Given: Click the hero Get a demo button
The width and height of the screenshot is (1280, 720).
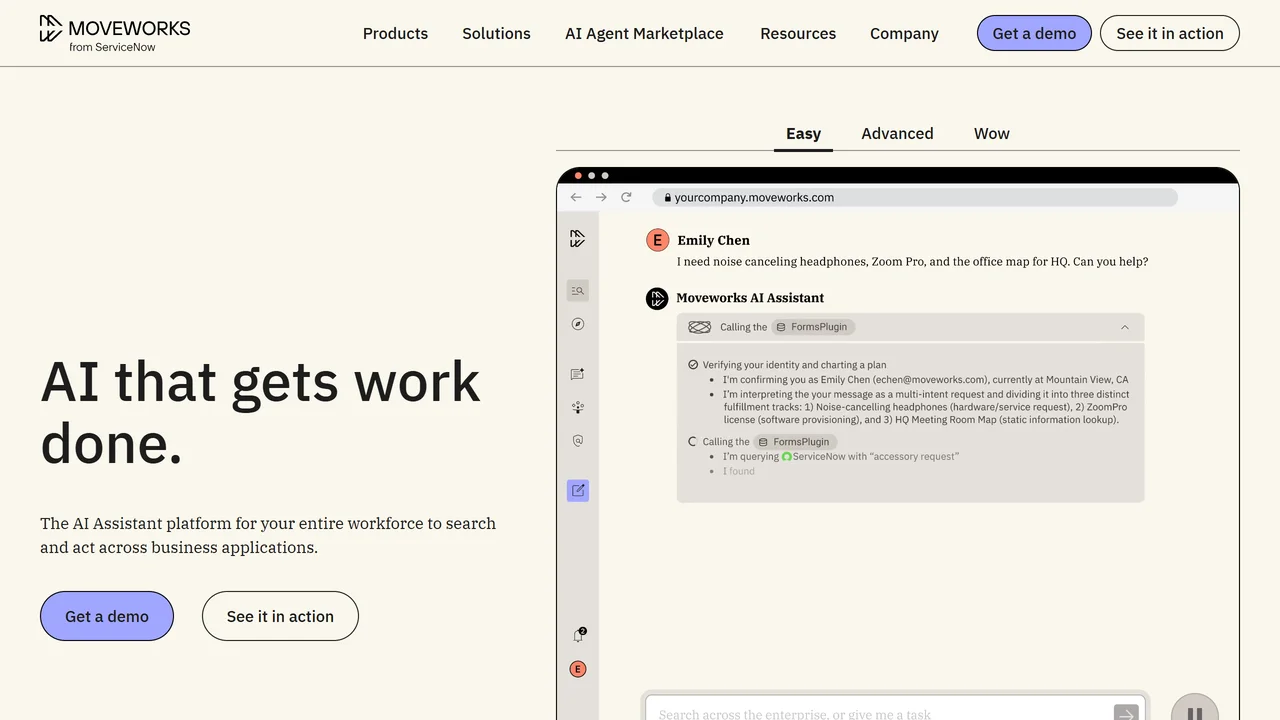Looking at the screenshot, I should tap(107, 616).
